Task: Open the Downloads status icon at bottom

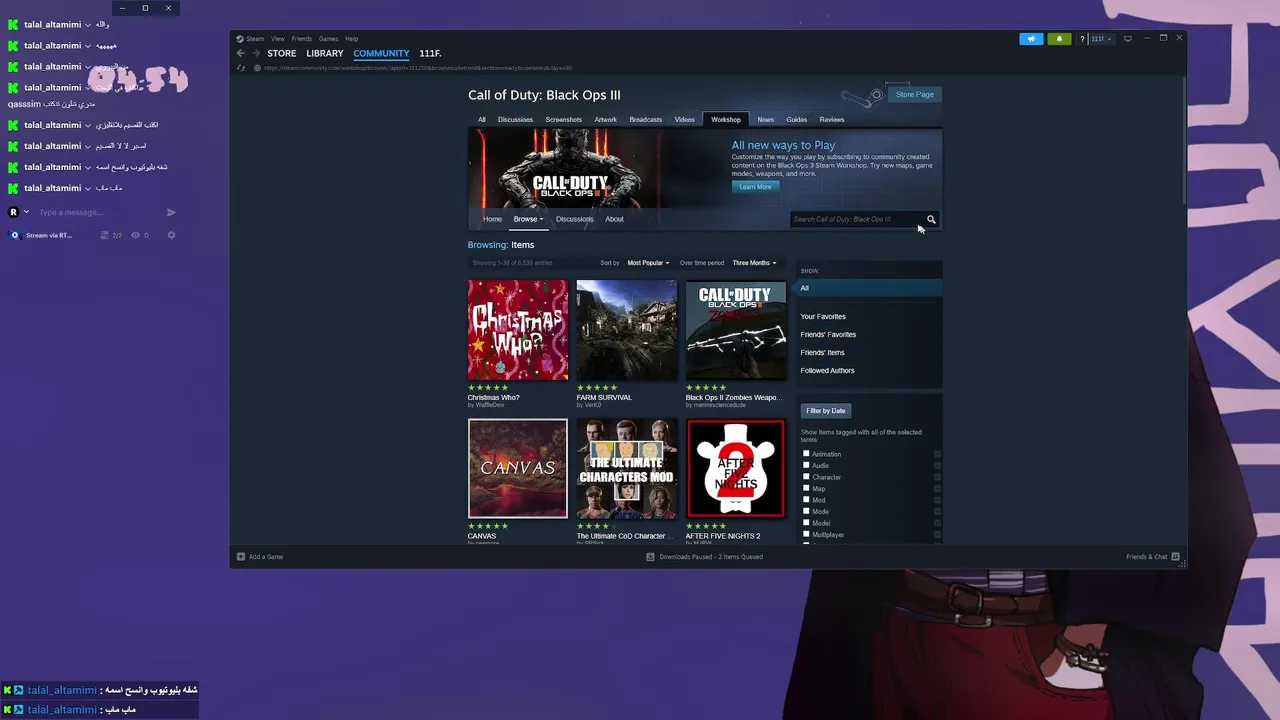Action: (x=650, y=557)
